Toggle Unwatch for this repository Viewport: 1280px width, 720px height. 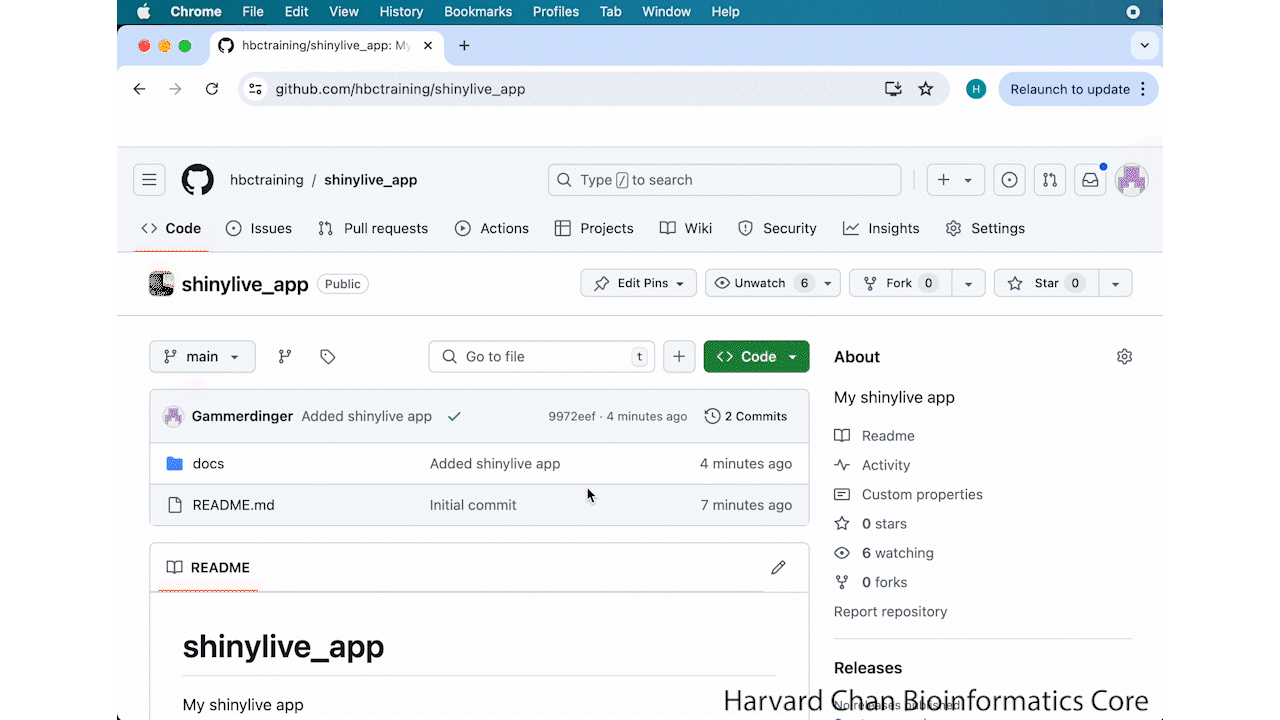tap(759, 283)
